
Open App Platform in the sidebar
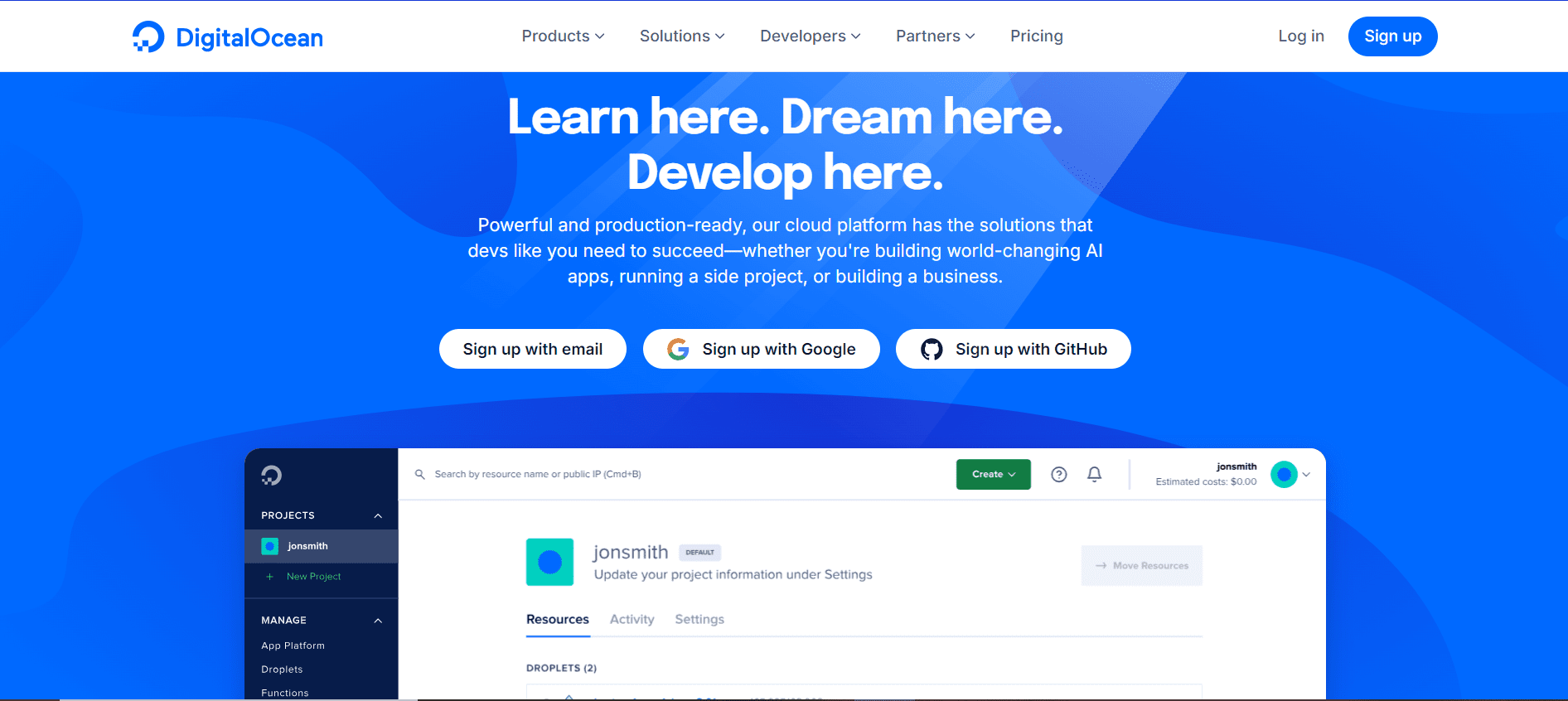pos(293,645)
